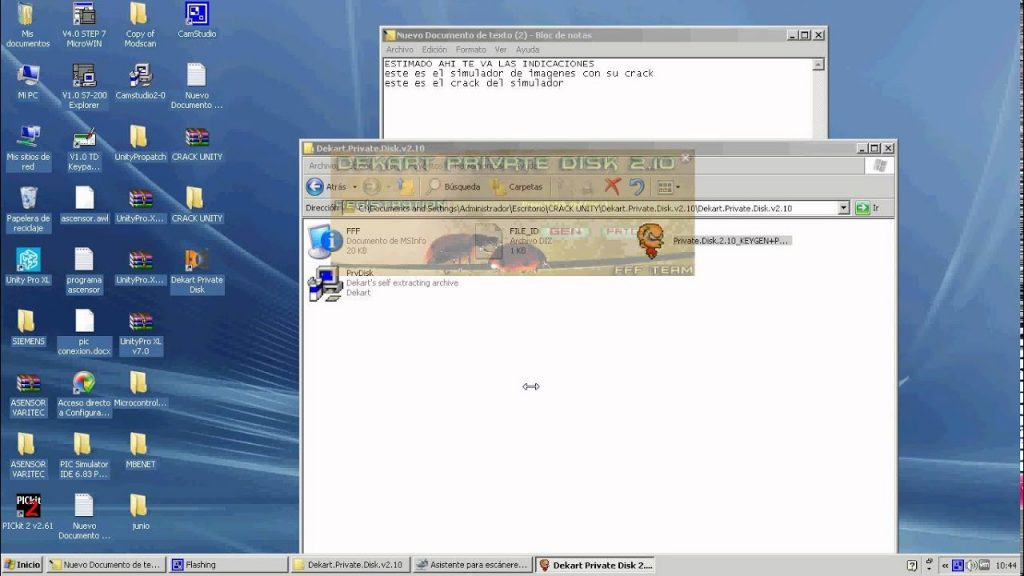Go up one folder level in Explorer
This screenshot has width=1024, height=576.
coord(406,187)
